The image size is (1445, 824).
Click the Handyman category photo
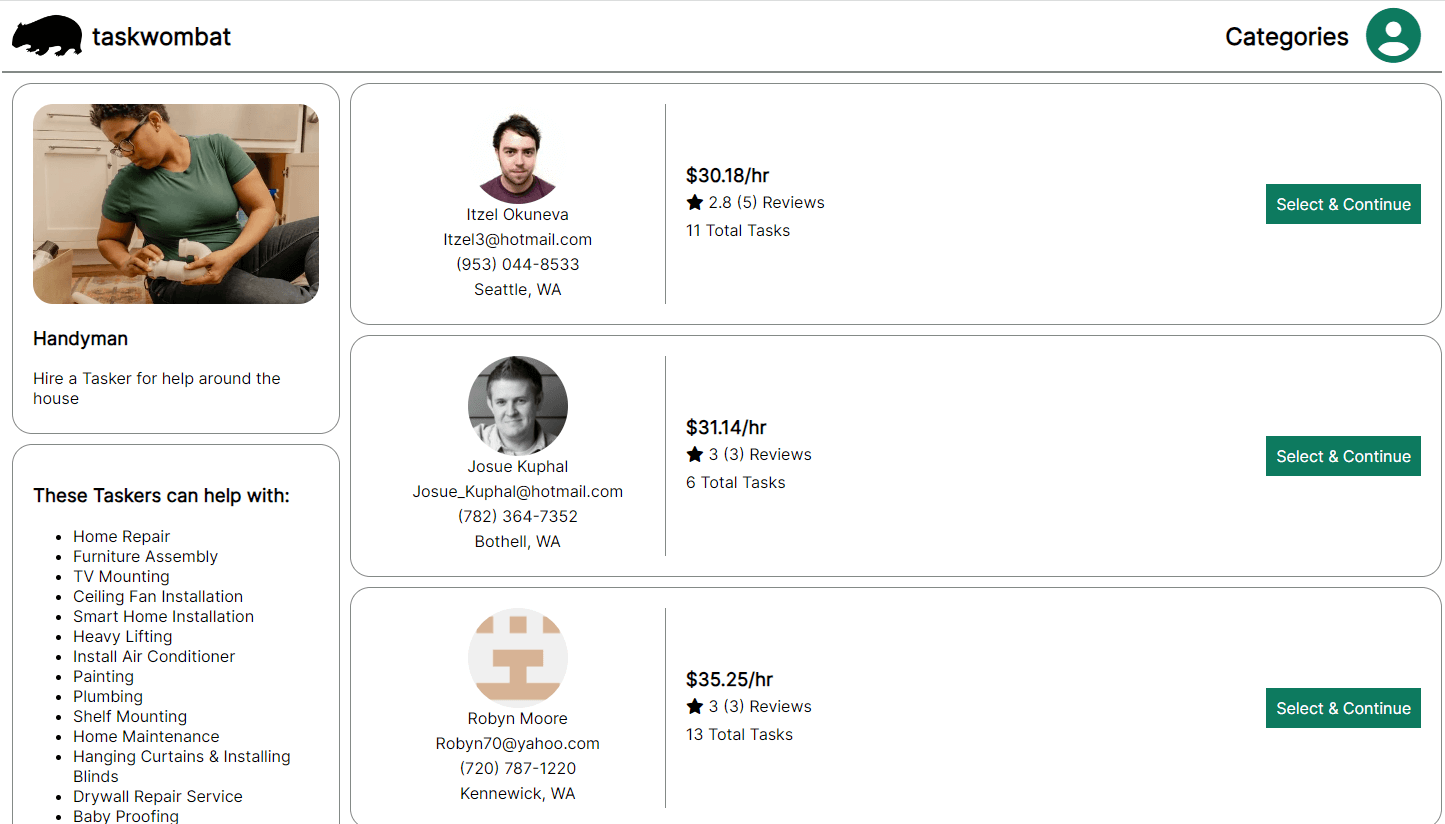(176, 204)
